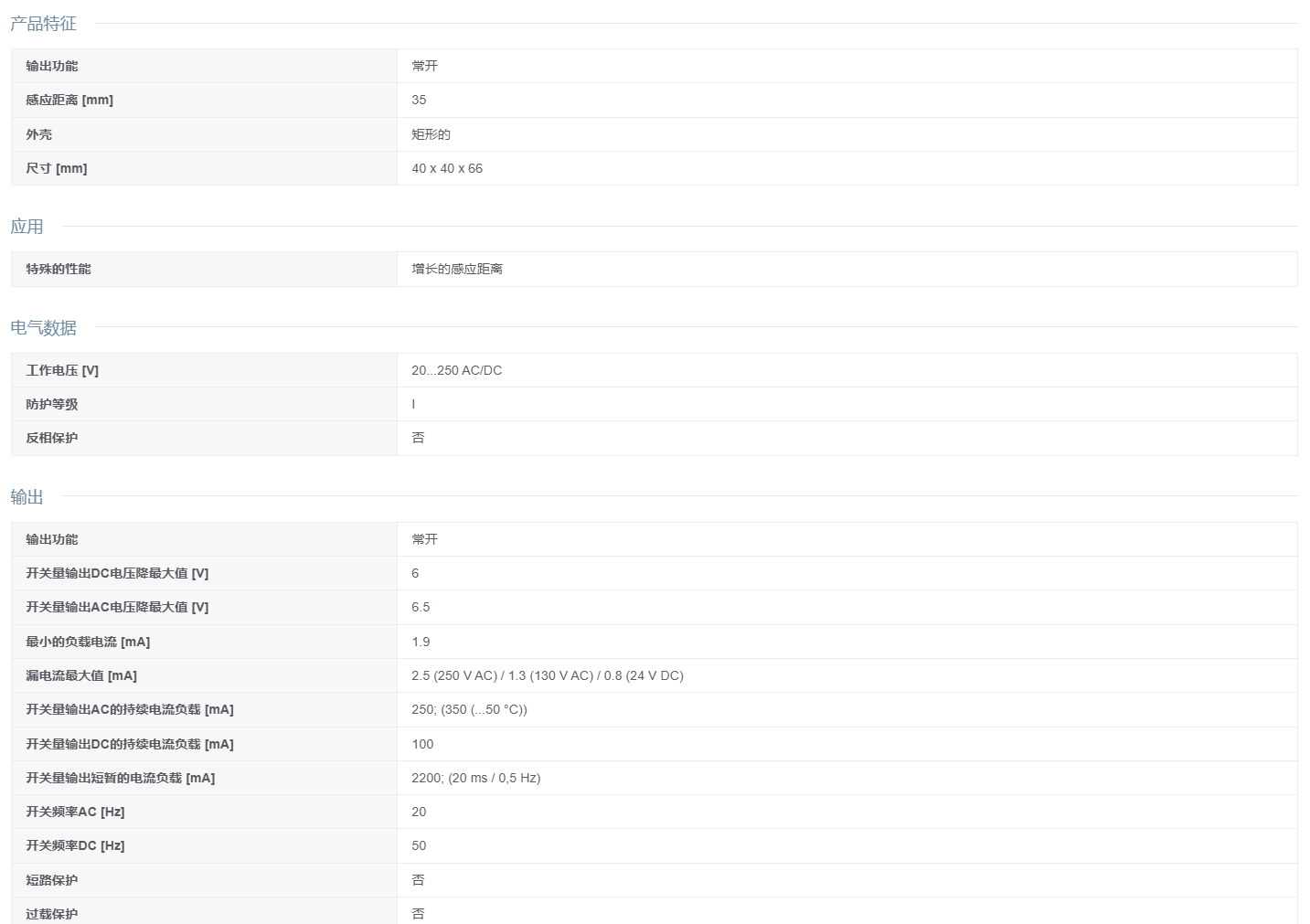Viewport: 1310px width, 924px height.
Task: Click the 产品特征 section heading
Action: pyautogui.click(x=43, y=24)
